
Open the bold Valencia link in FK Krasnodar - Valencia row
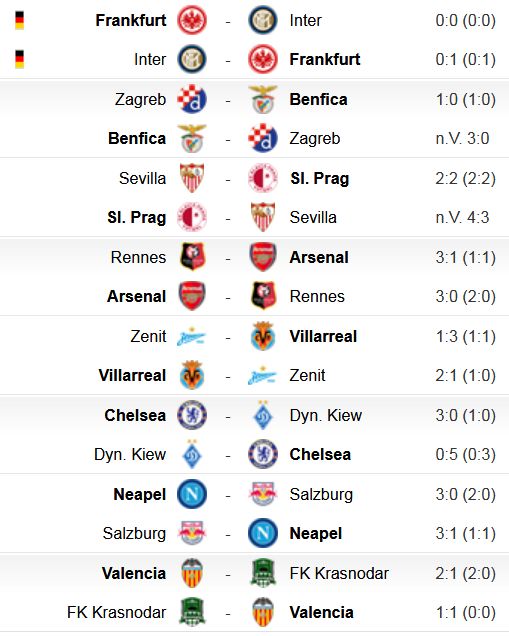click(321, 612)
